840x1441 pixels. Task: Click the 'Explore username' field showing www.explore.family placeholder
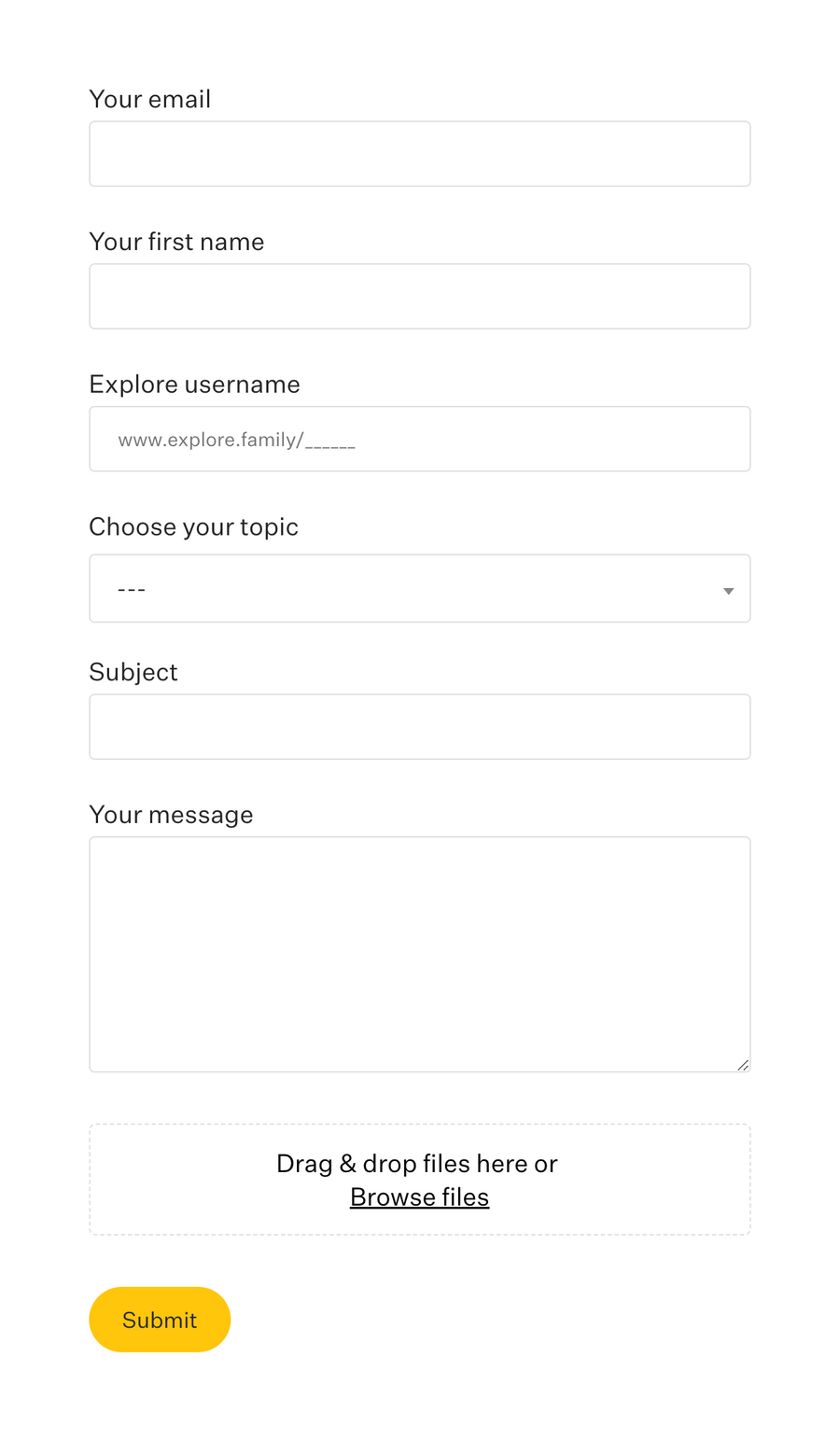(x=420, y=439)
